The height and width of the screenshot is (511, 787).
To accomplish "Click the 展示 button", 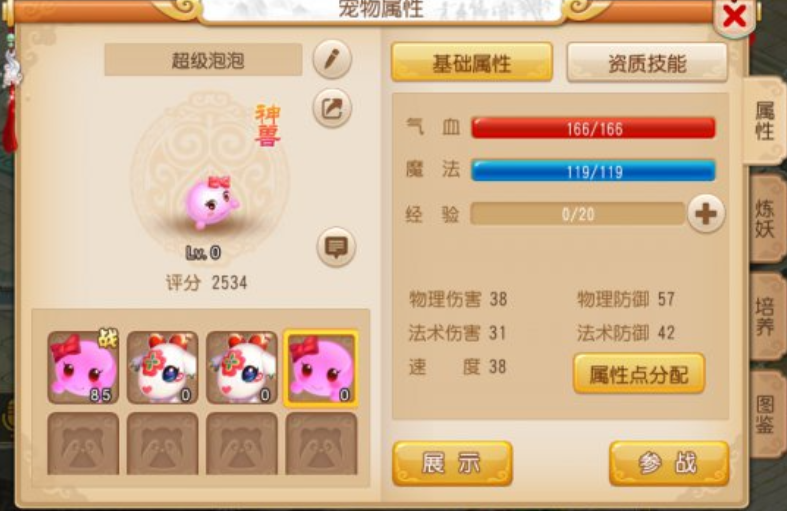I will pos(452,463).
